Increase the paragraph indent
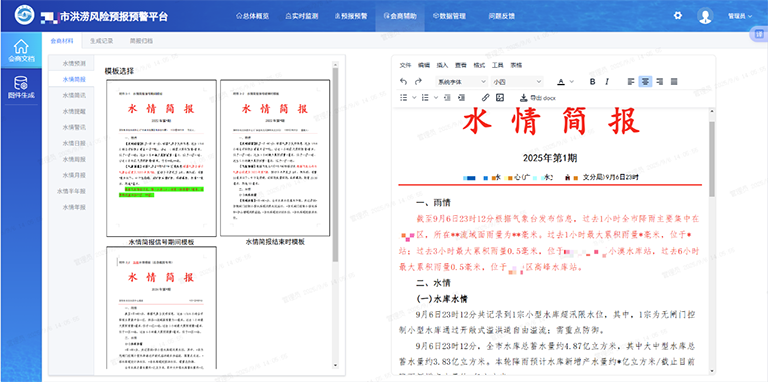Image resolution: width=768 pixels, height=382 pixels. pyautogui.click(x=461, y=97)
